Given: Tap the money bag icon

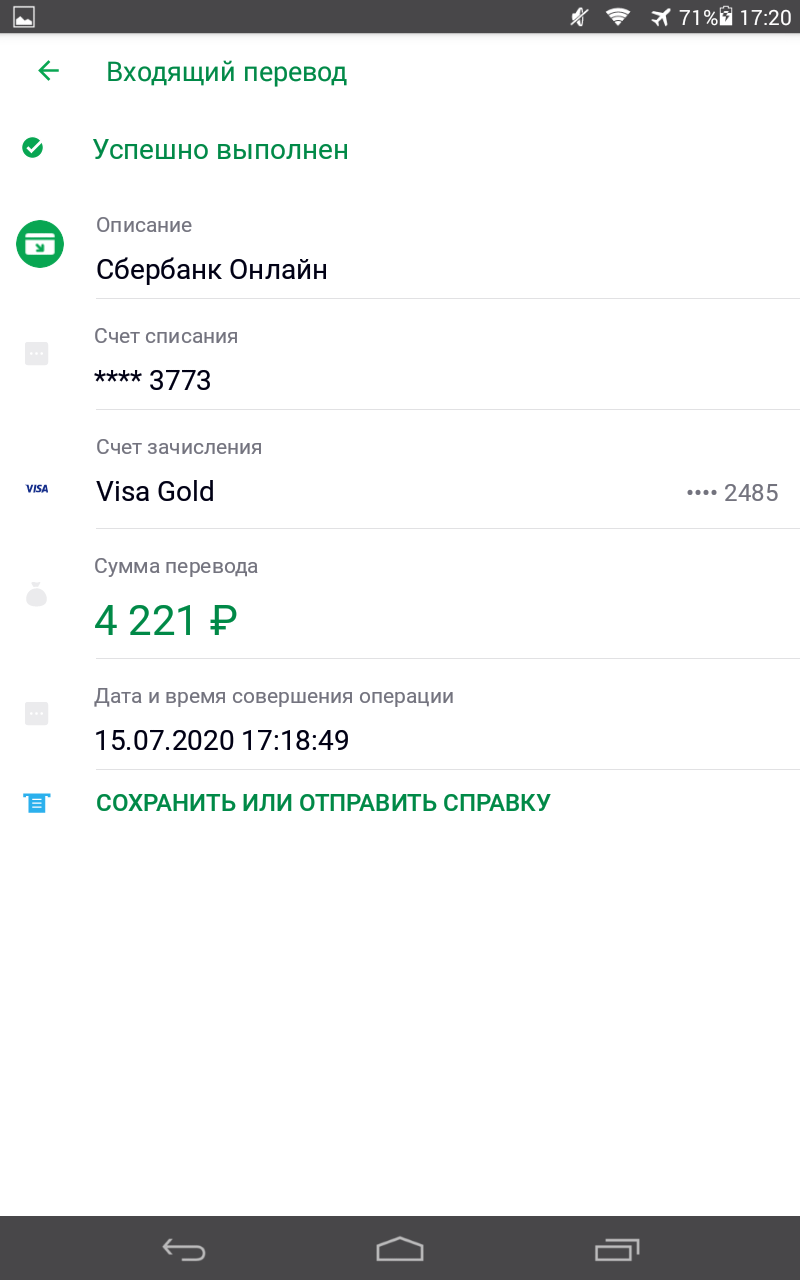Looking at the screenshot, I should (x=36, y=595).
